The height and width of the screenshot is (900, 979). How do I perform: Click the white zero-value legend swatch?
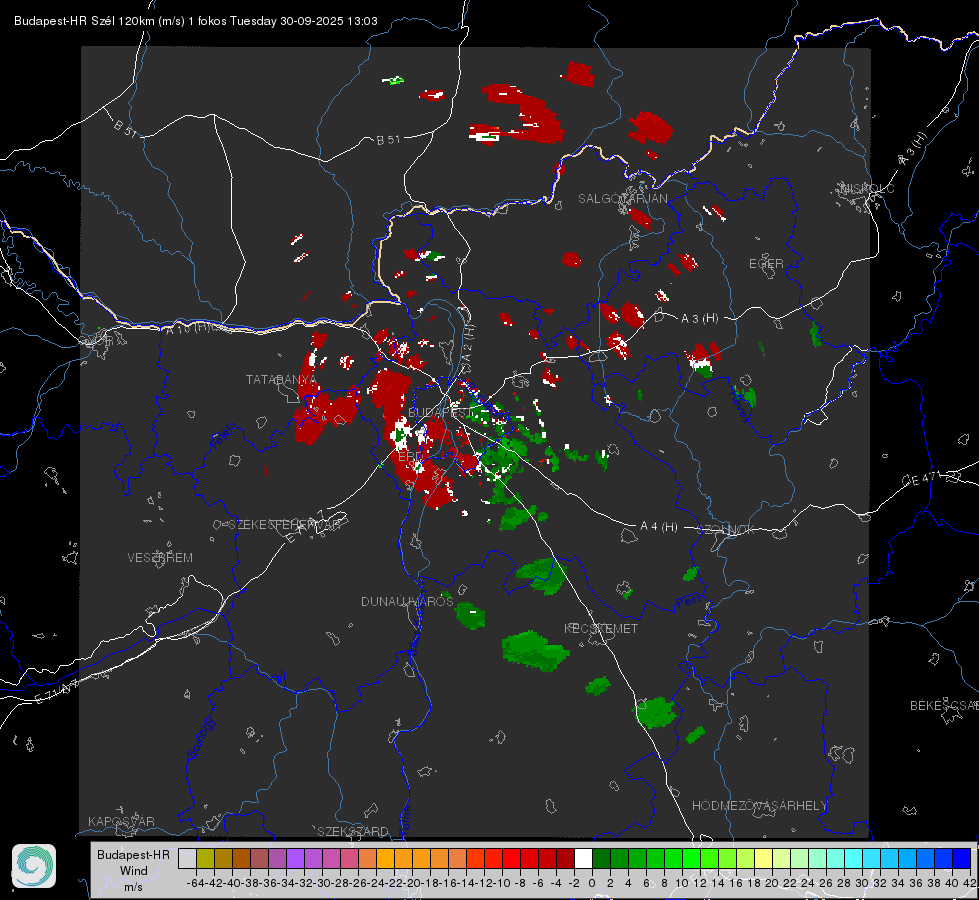tap(582, 858)
